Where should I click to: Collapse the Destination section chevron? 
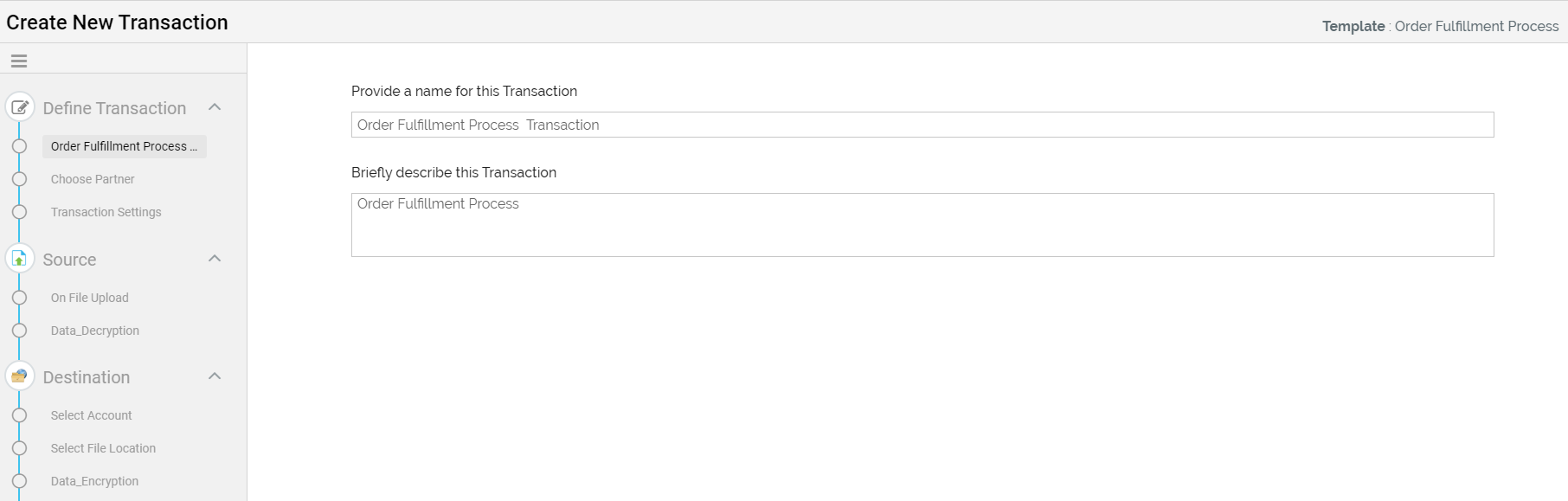(215, 376)
